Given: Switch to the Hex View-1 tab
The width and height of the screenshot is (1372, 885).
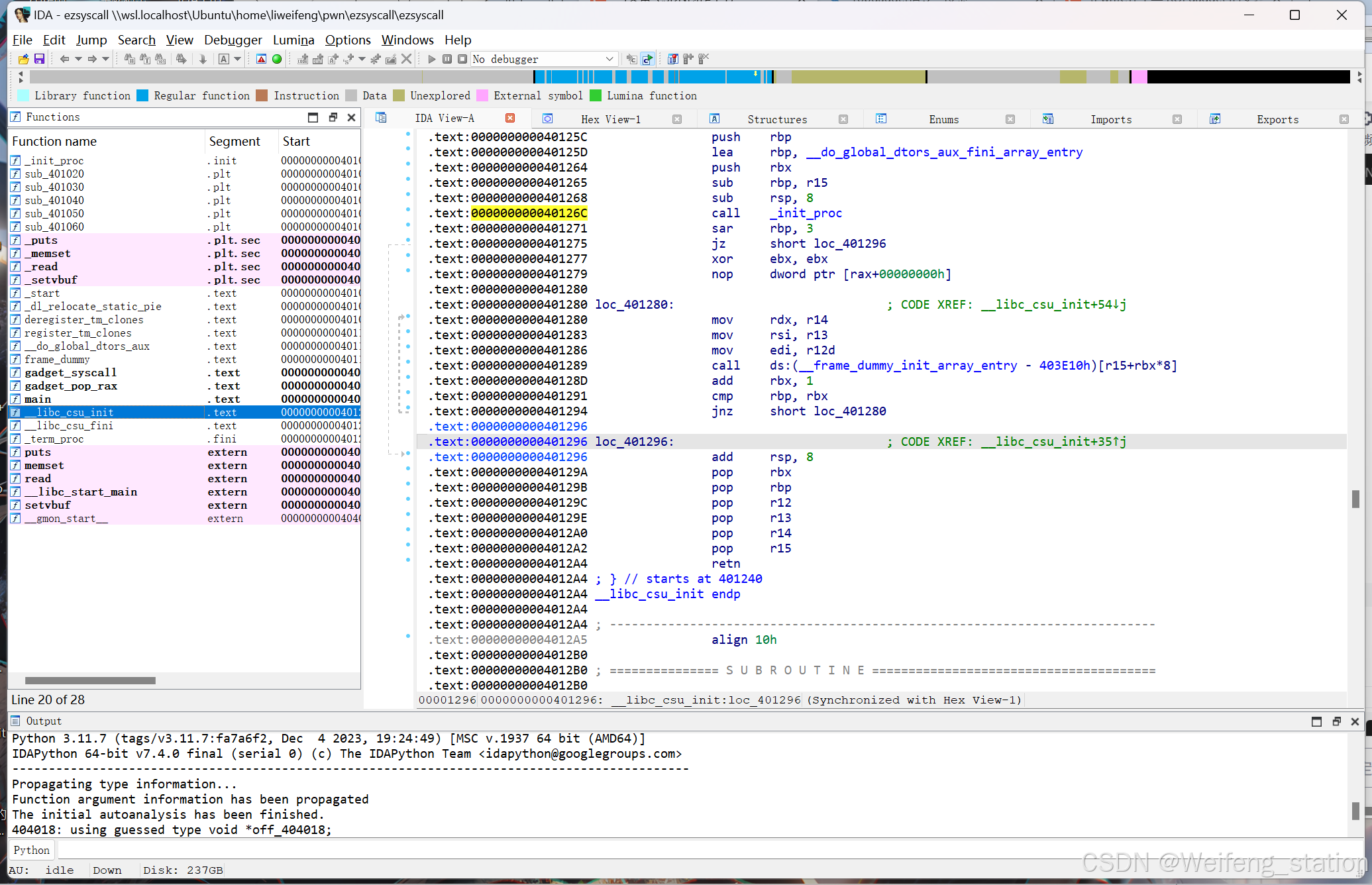Looking at the screenshot, I should point(610,119).
